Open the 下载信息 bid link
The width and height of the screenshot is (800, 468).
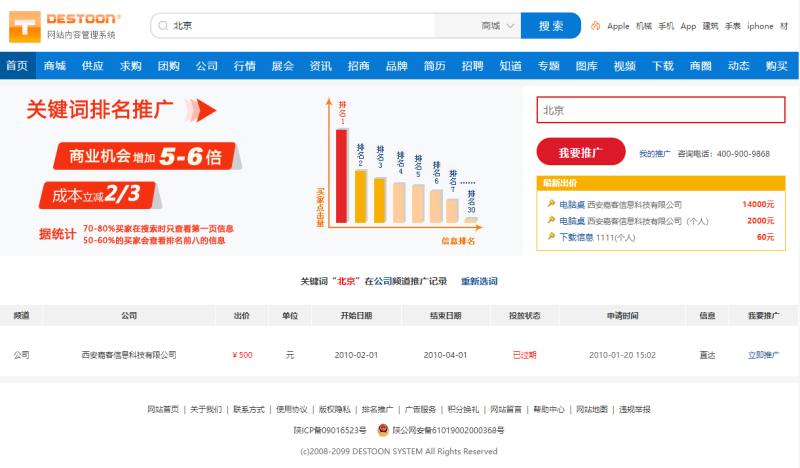[x=576, y=237]
